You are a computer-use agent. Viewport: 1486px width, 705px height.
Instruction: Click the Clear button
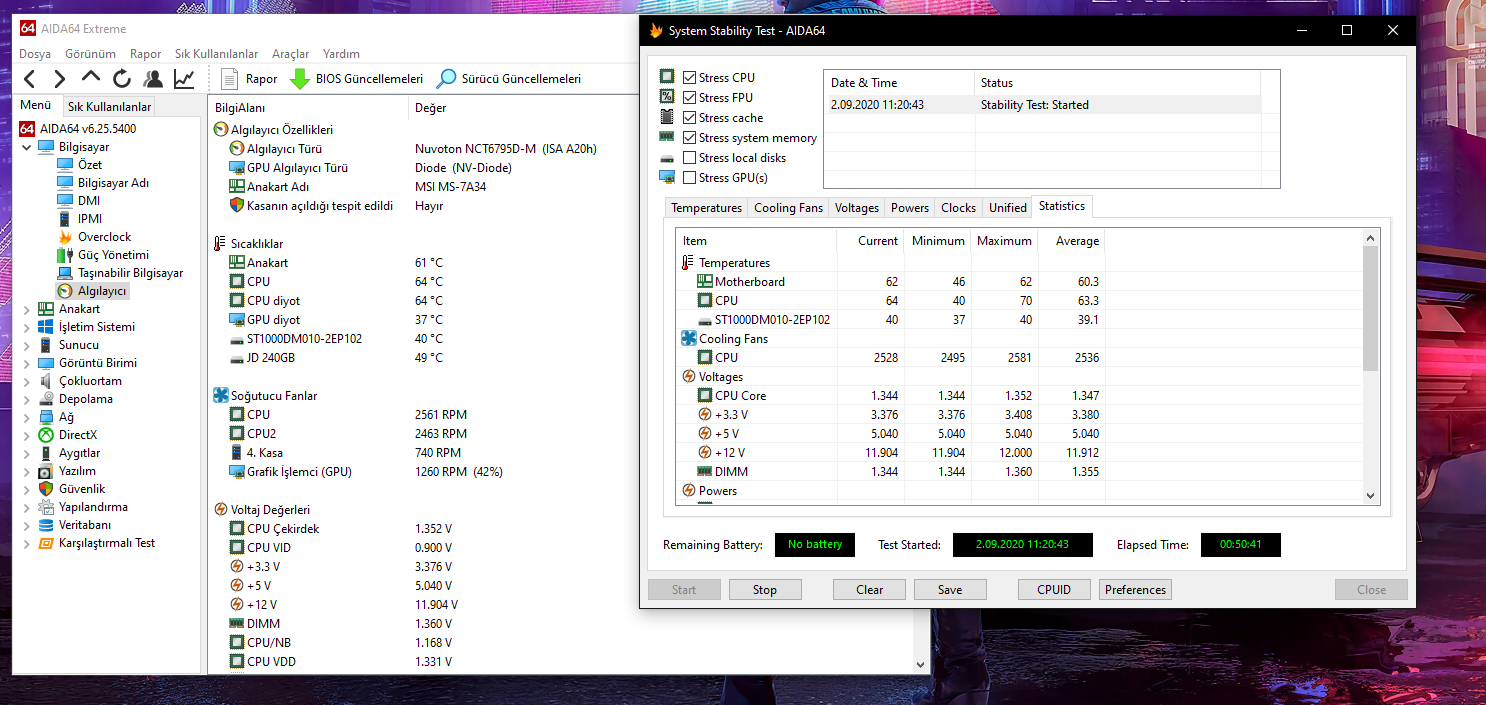870,590
